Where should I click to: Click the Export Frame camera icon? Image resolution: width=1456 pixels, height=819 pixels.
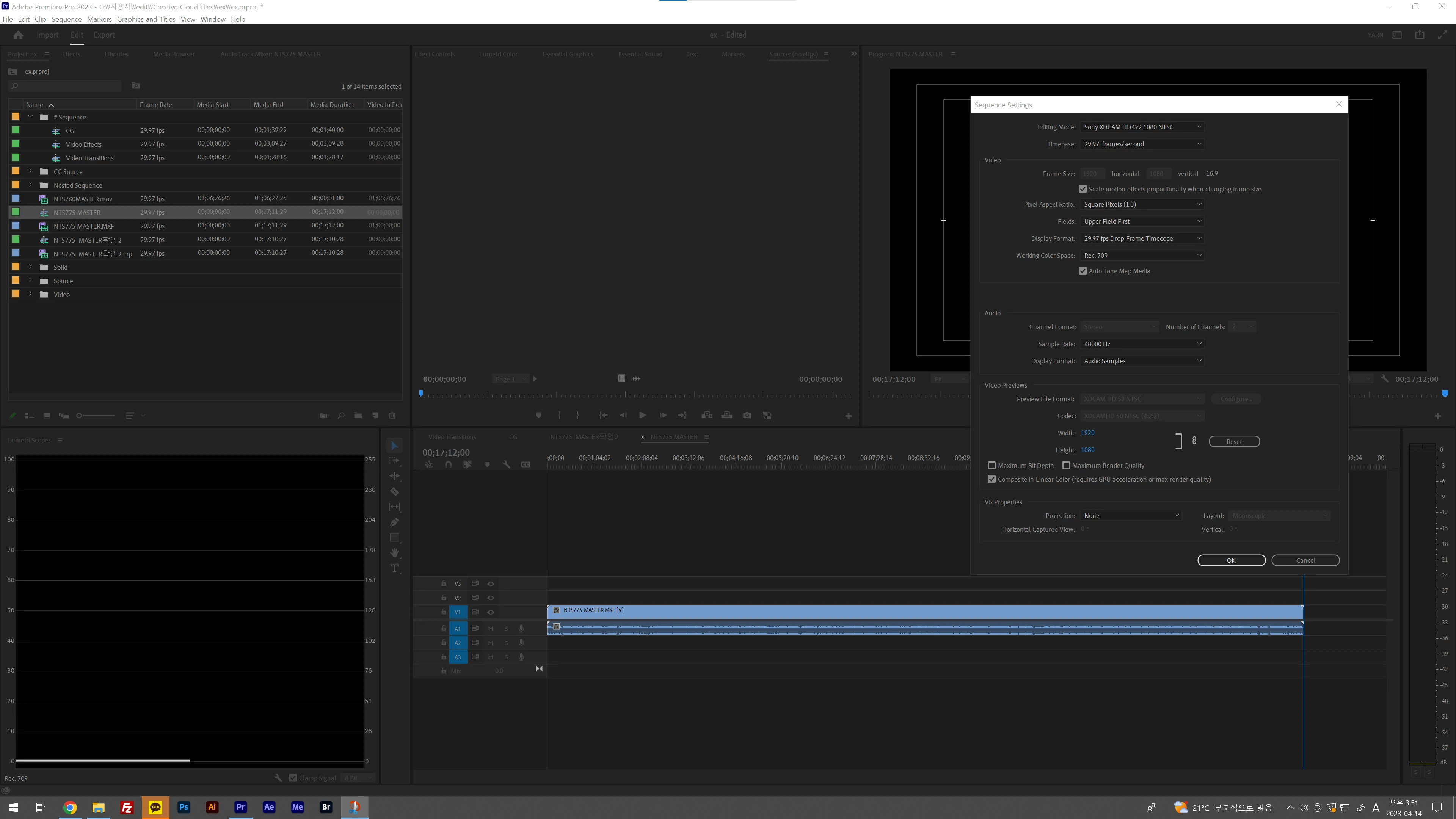tap(747, 416)
